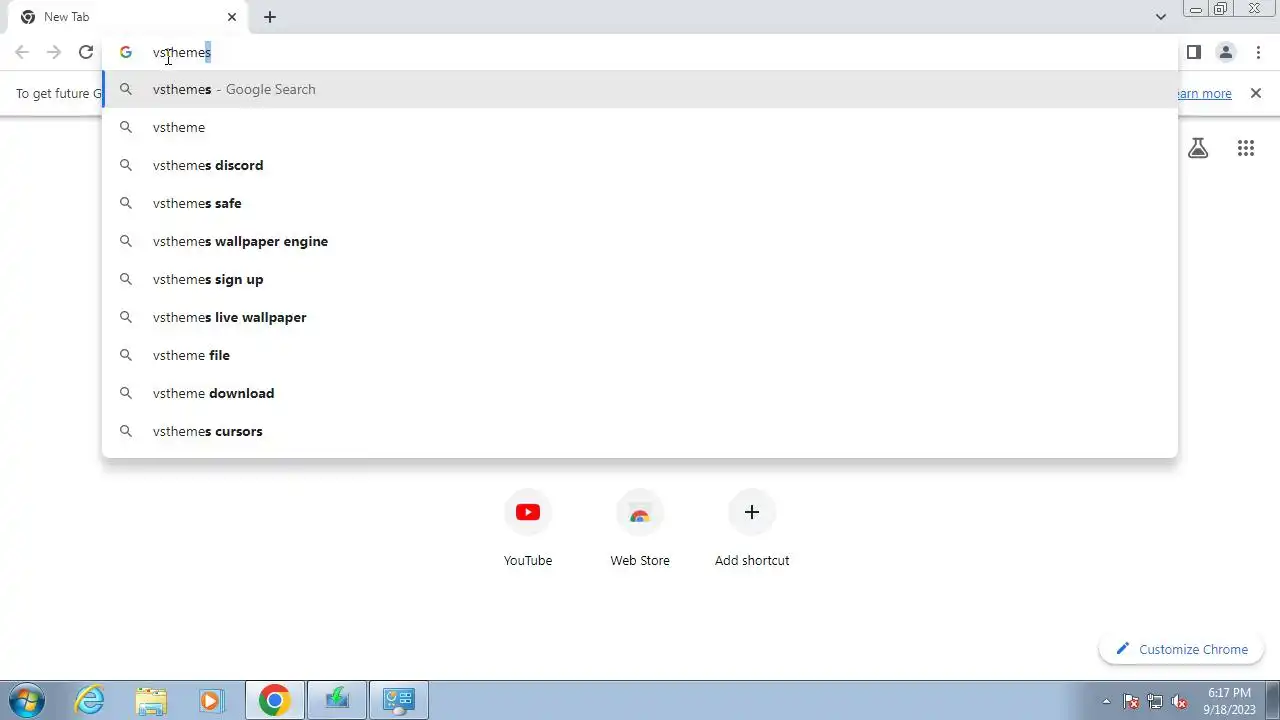Select 'vsthemes cursors' suggestion
This screenshot has width=1280, height=720.
click(x=640, y=431)
